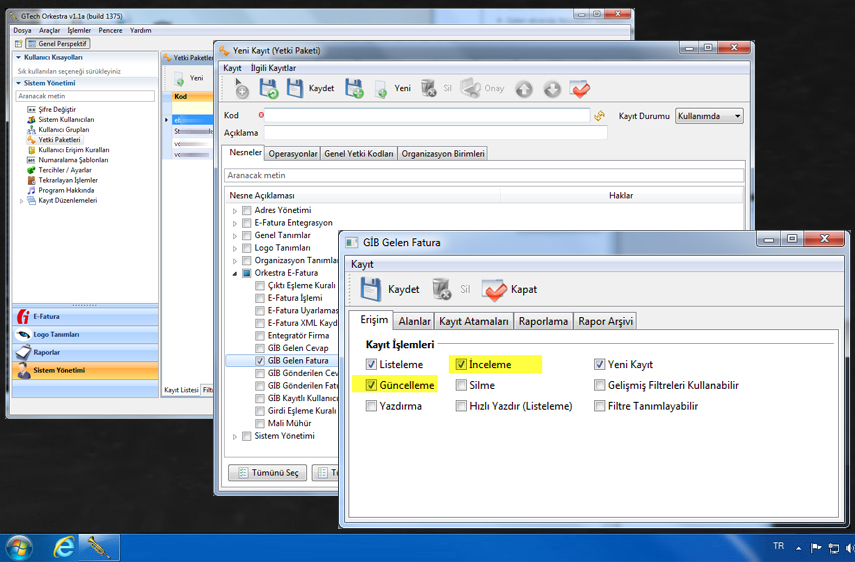855x562 pixels.
Task: Enable Hızlı Yazdır (Listeleme) checkbox
Action: 461,406
